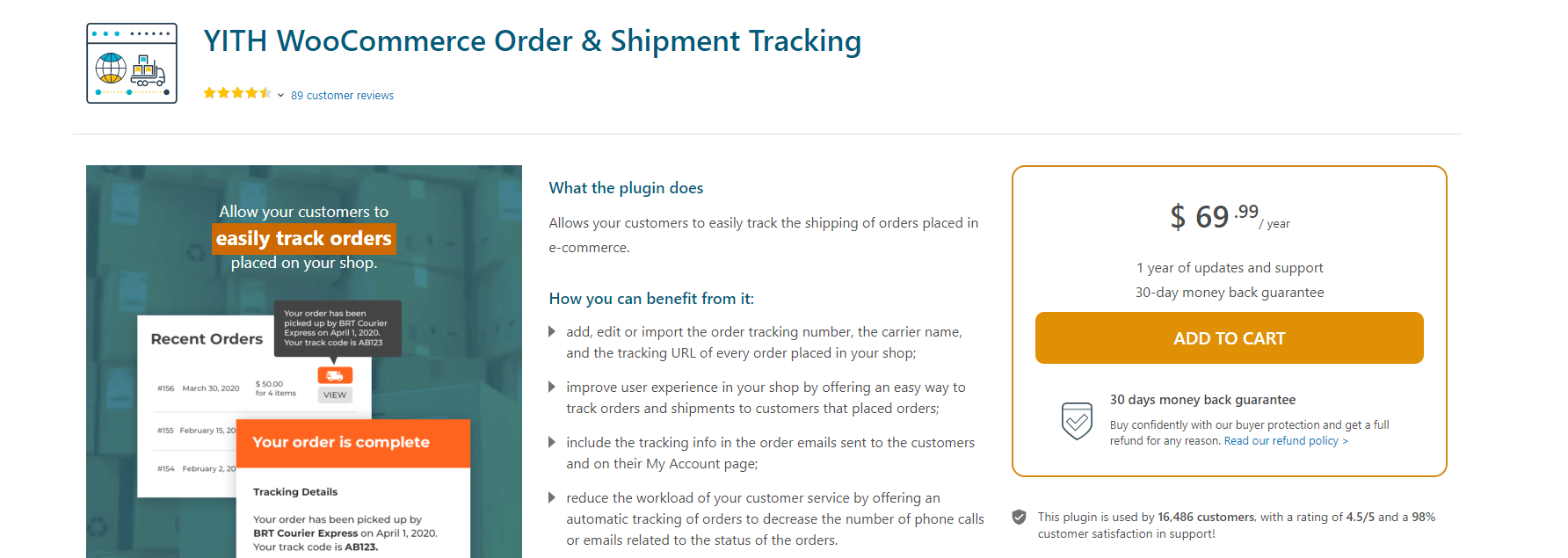The height and width of the screenshot is (558, 1568).
Task: Expand the first benefit bullet arrow
Action: [x=553, y=332]
